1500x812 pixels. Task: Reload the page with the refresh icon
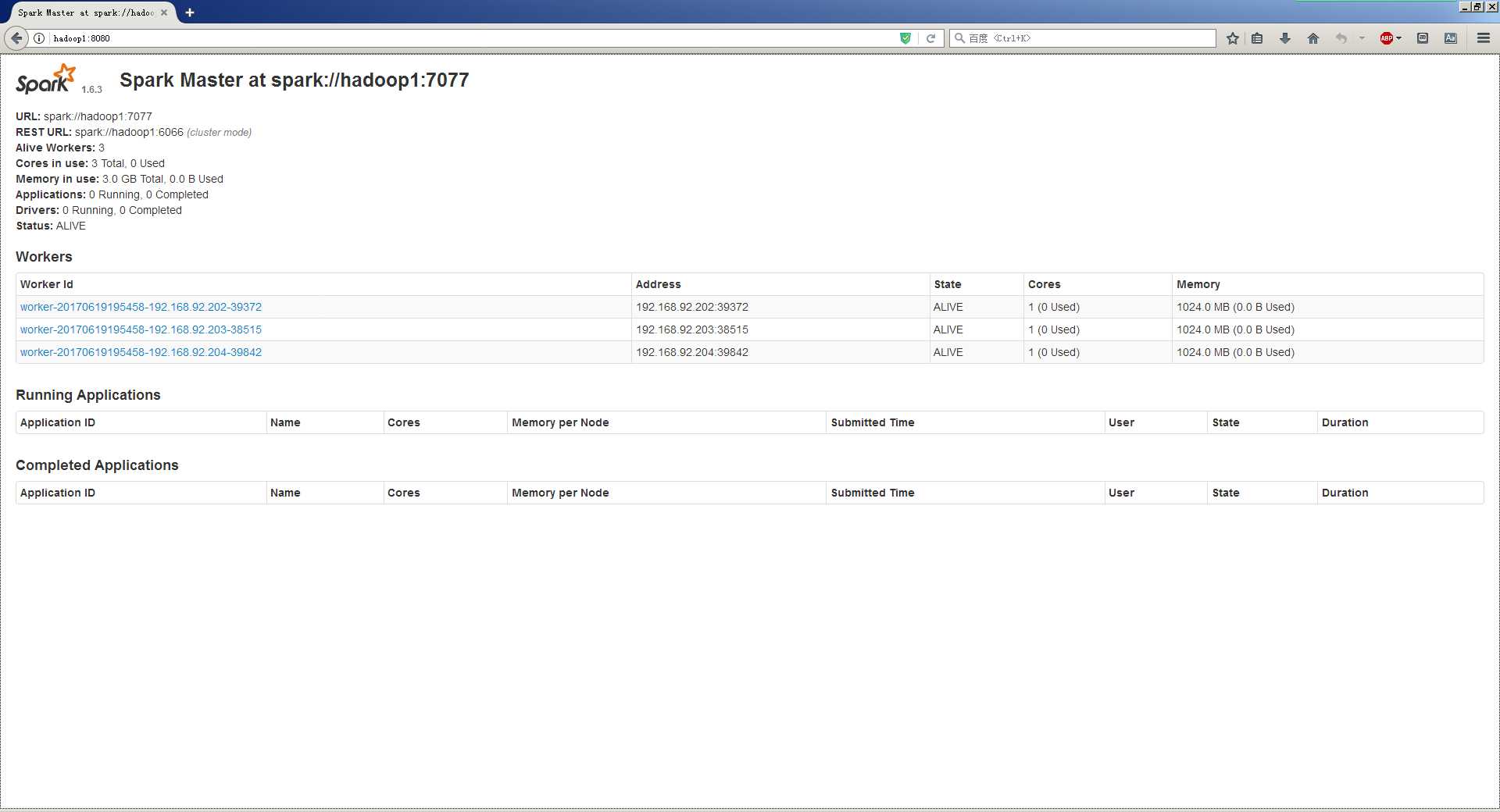click(930, 38)
